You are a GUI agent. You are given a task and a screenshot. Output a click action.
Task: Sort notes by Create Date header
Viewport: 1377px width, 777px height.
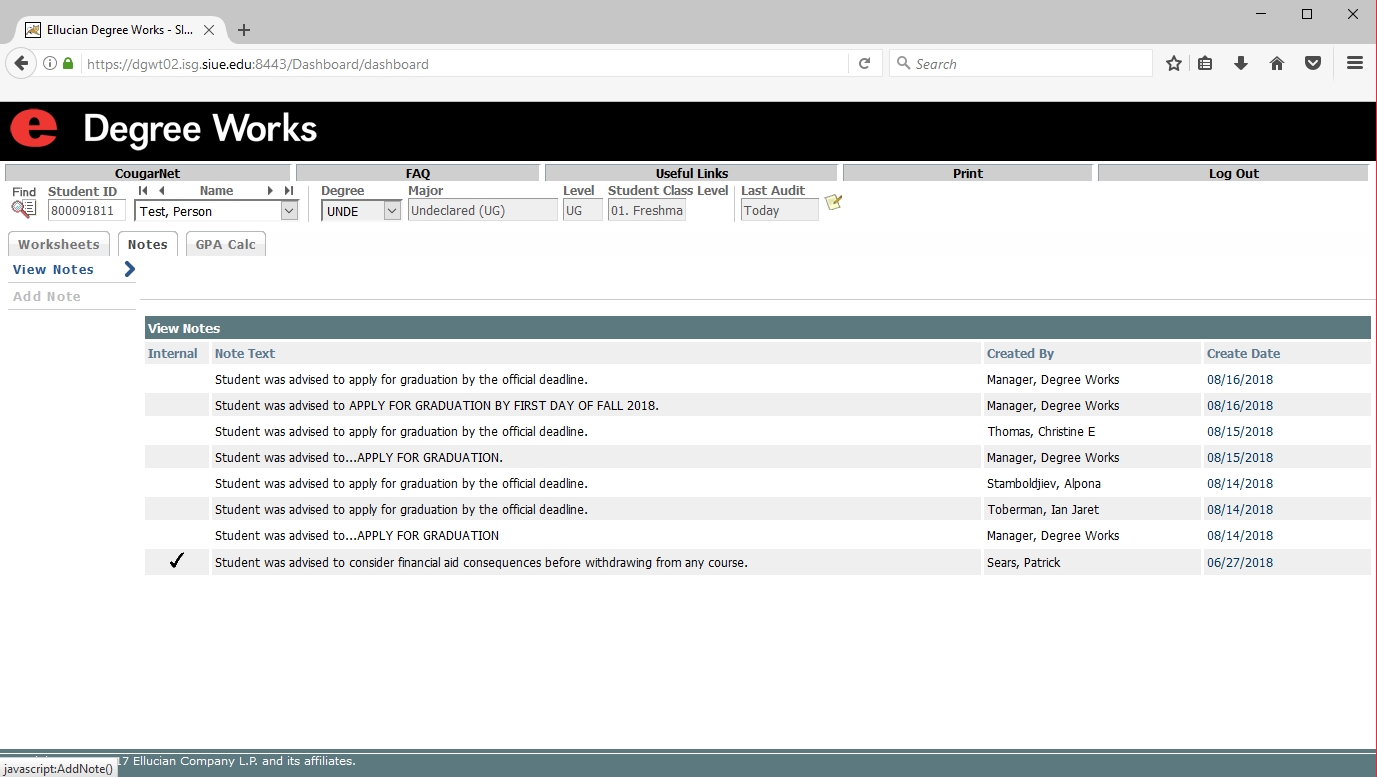tap(1243, 353)
